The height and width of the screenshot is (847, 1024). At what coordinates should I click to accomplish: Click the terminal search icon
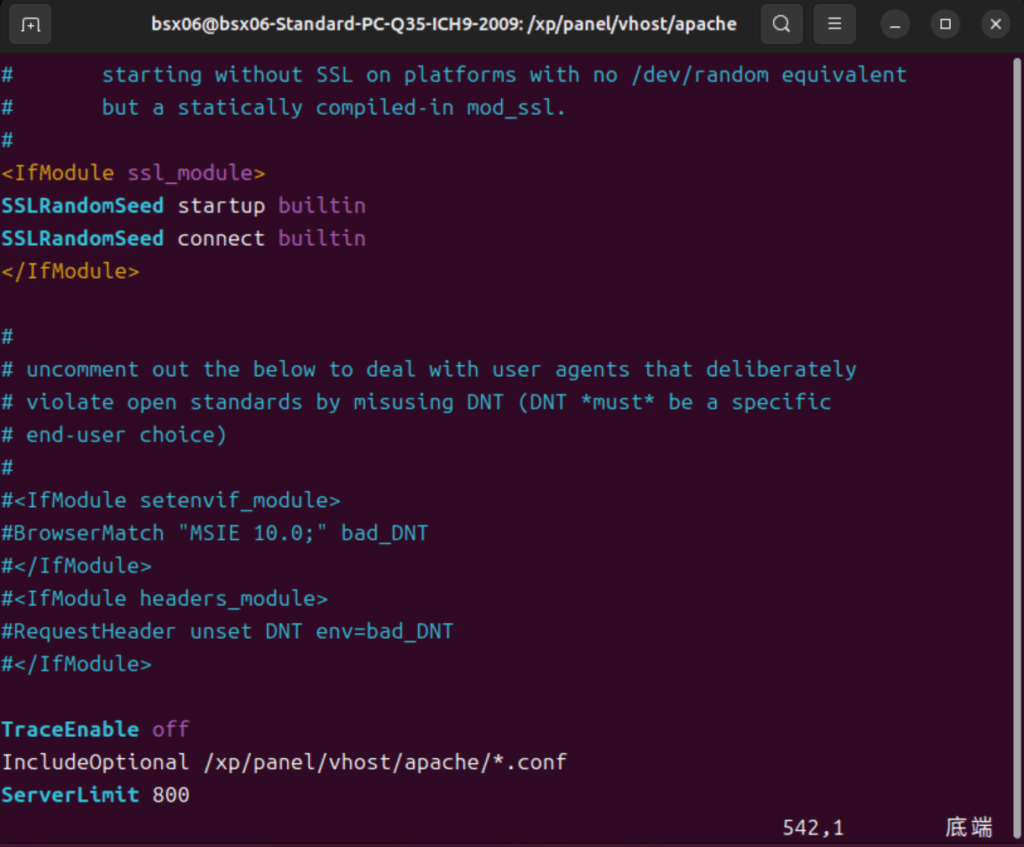point(782,25)
